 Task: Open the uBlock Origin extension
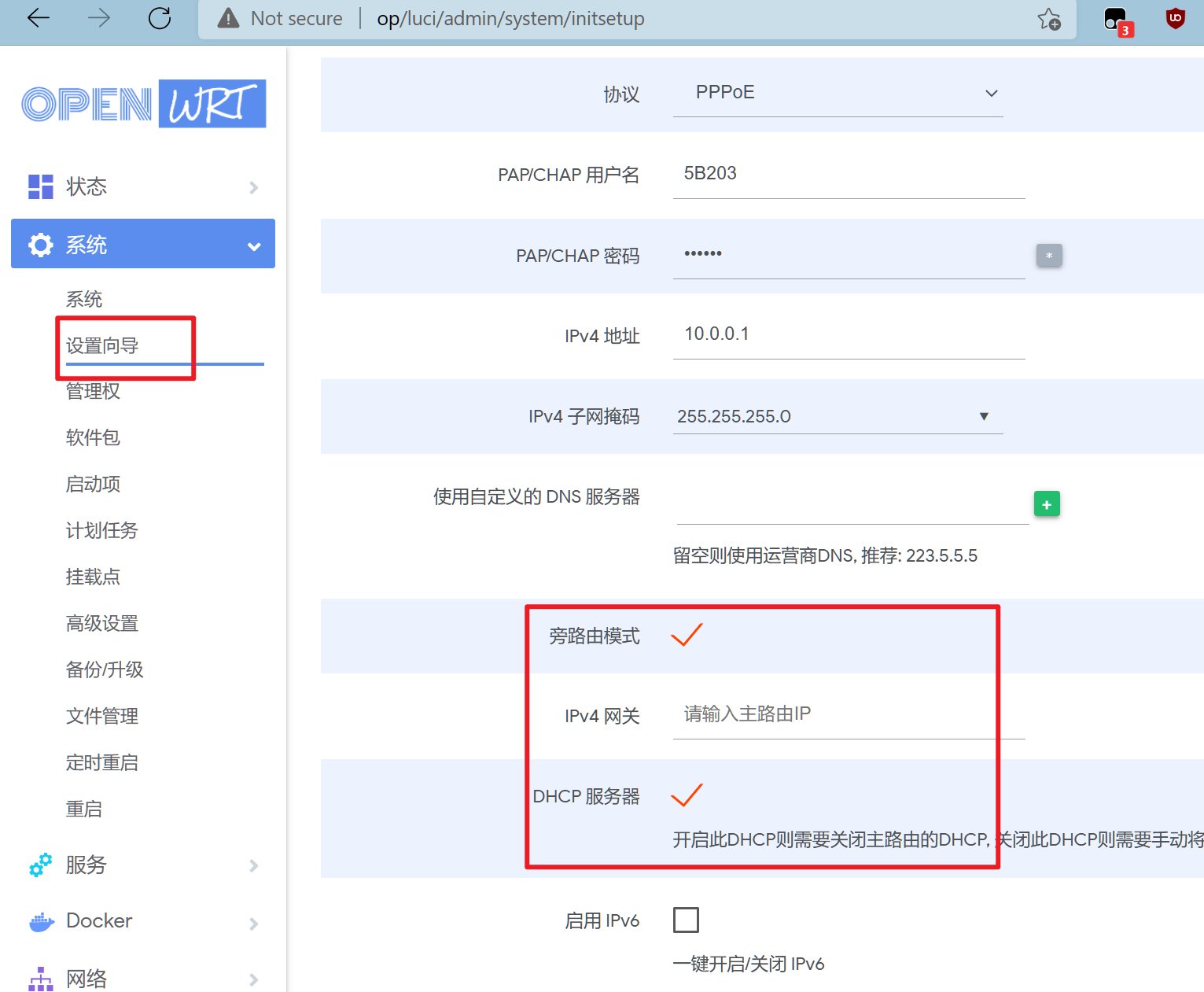(x=1176, y=18)
